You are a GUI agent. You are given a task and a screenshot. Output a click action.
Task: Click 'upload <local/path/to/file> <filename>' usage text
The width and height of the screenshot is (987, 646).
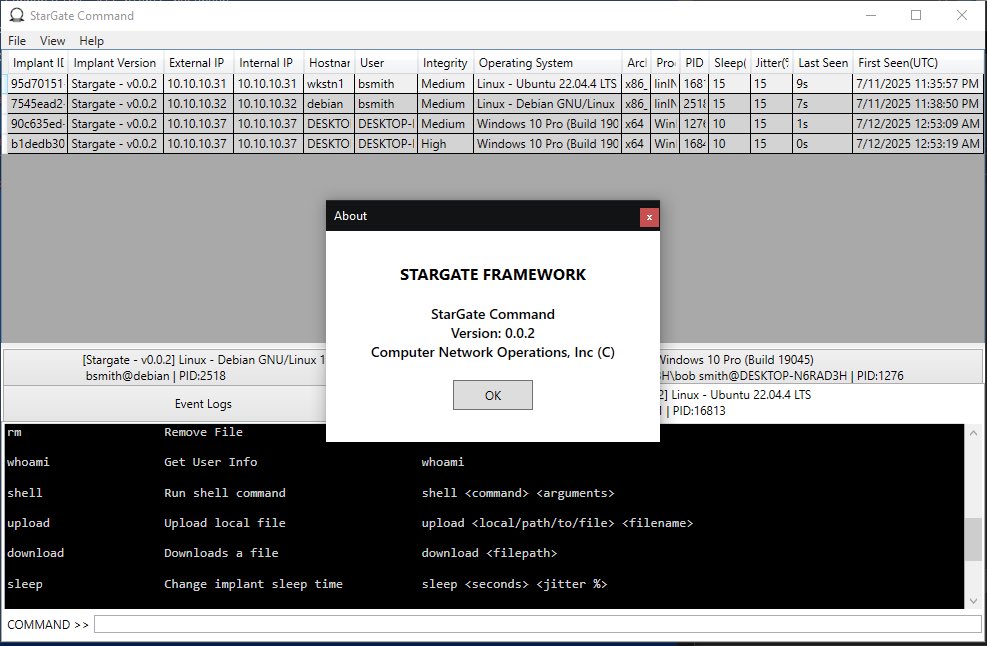click(x=557, y=523)
